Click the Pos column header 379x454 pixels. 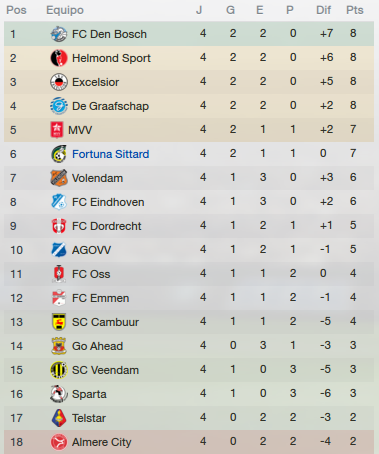click(16, 10)
